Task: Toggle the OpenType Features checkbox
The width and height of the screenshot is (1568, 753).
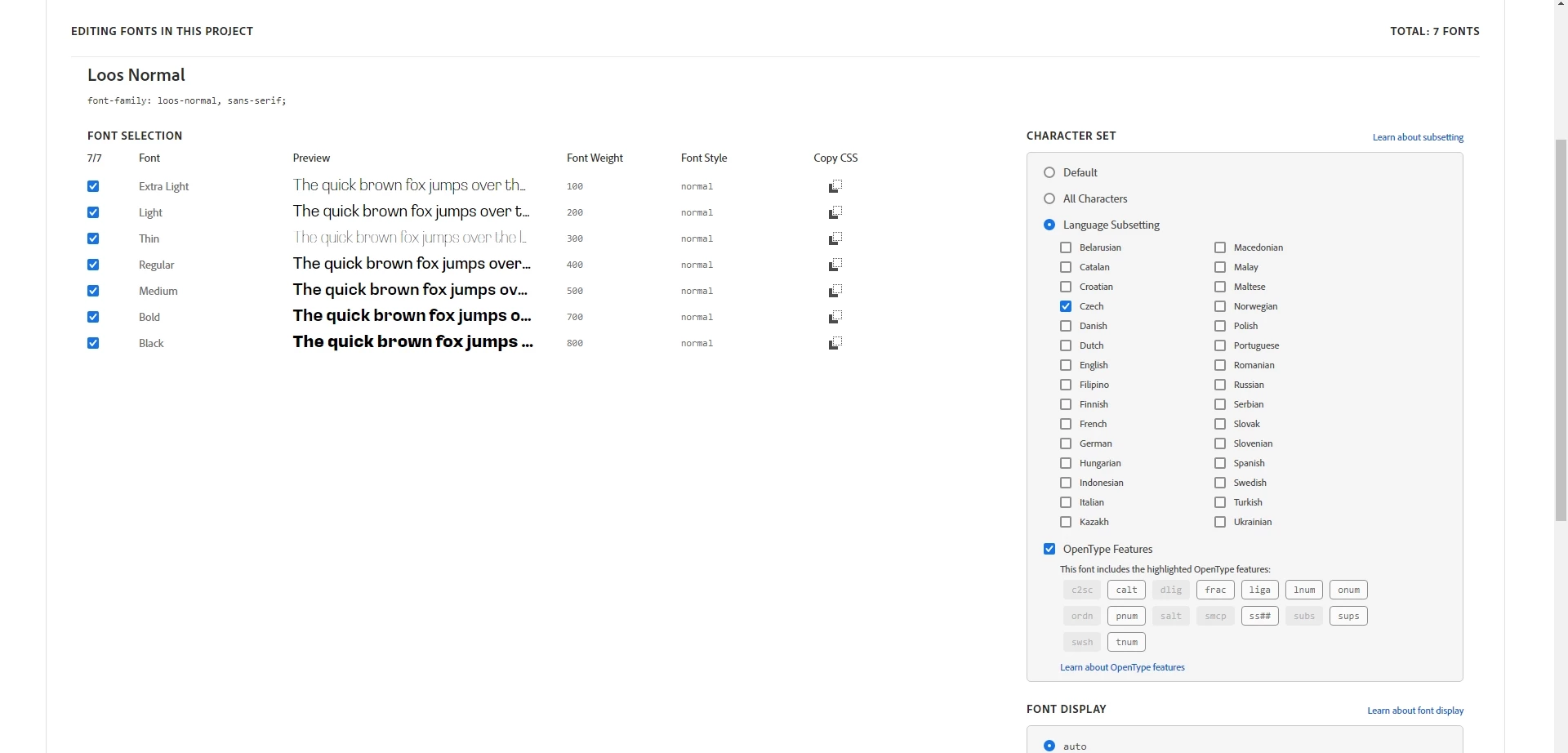Action: point(1049,549)
